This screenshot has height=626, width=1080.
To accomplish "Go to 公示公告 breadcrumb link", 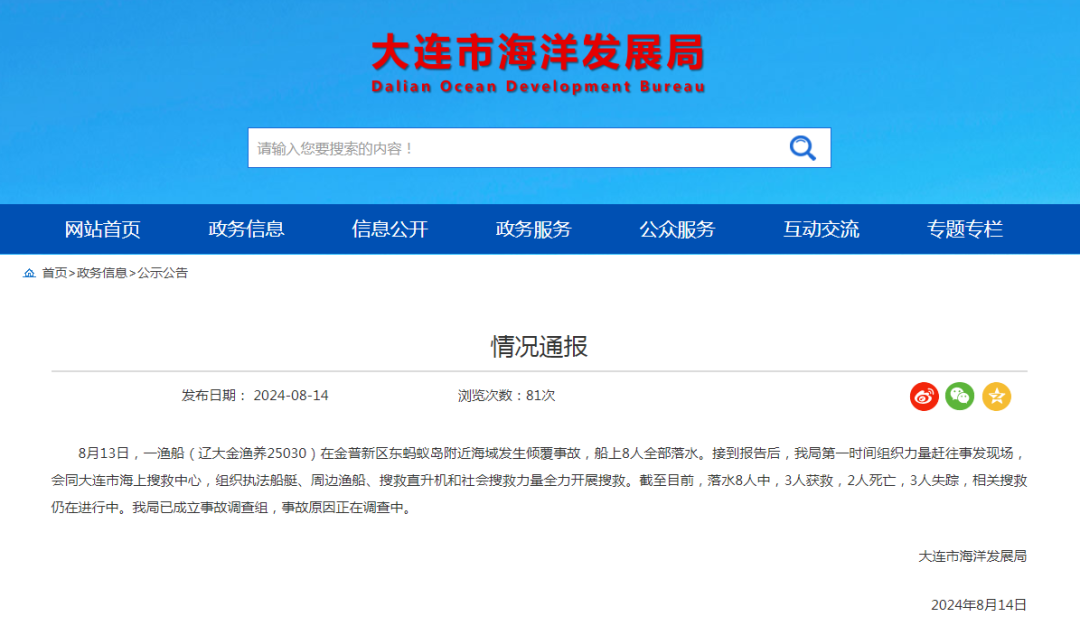I will [163, 273].
